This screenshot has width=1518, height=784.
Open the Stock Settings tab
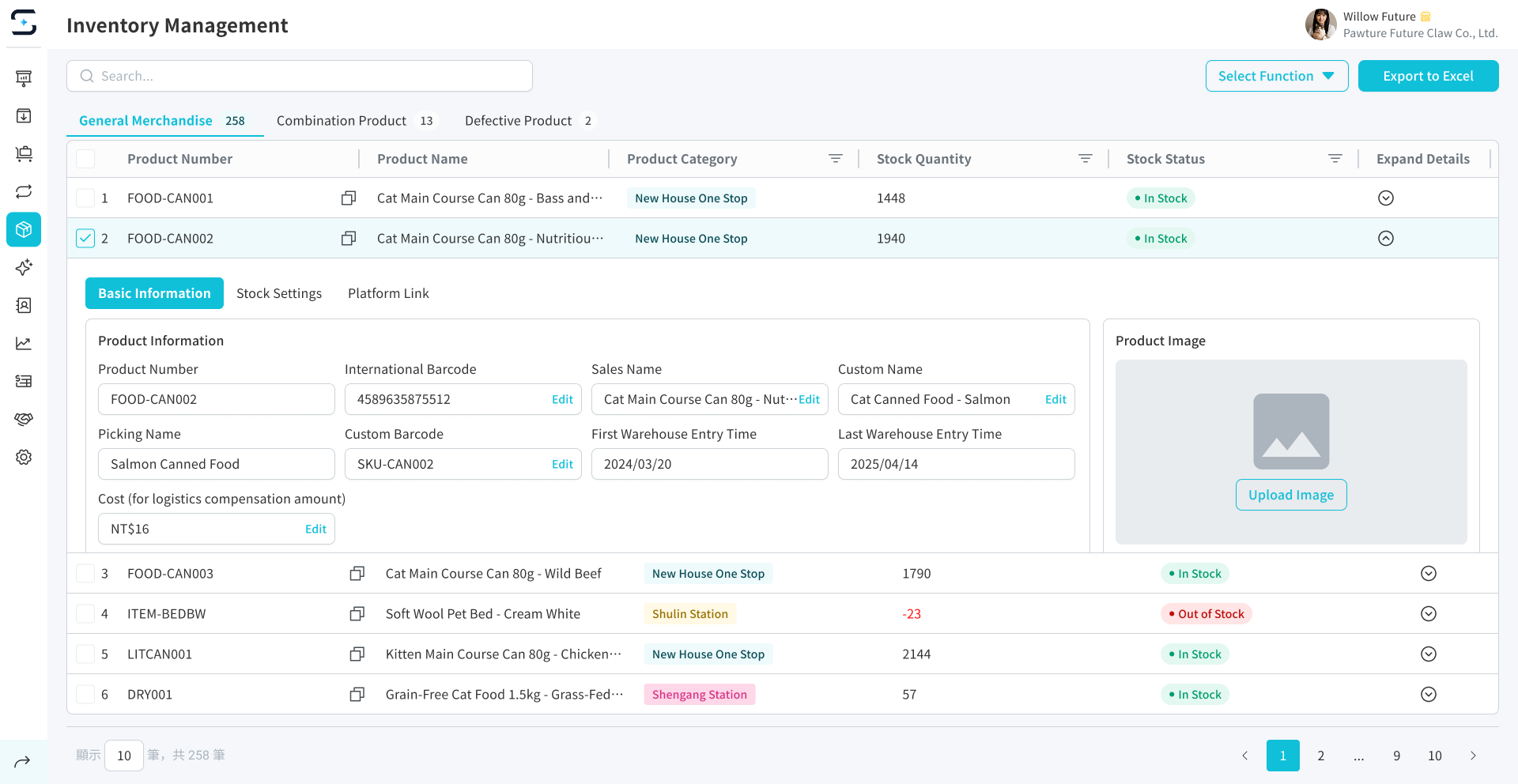click(x=279, y=293)
